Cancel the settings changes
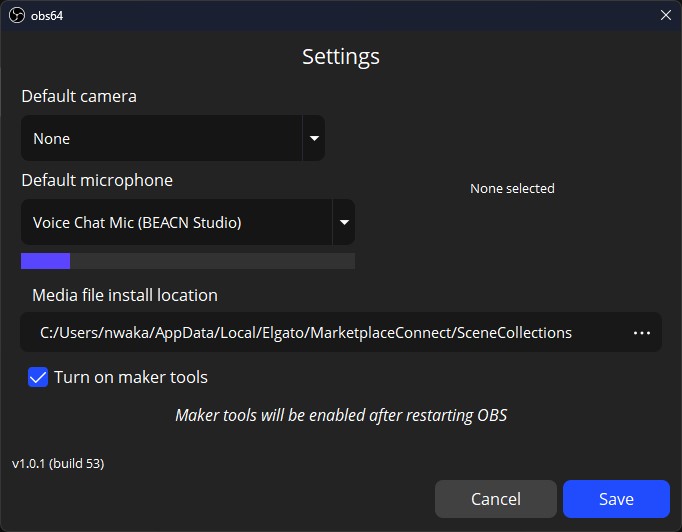Image resolution: width=682 pixels, height=532 pixels. (x=495, y=498)
